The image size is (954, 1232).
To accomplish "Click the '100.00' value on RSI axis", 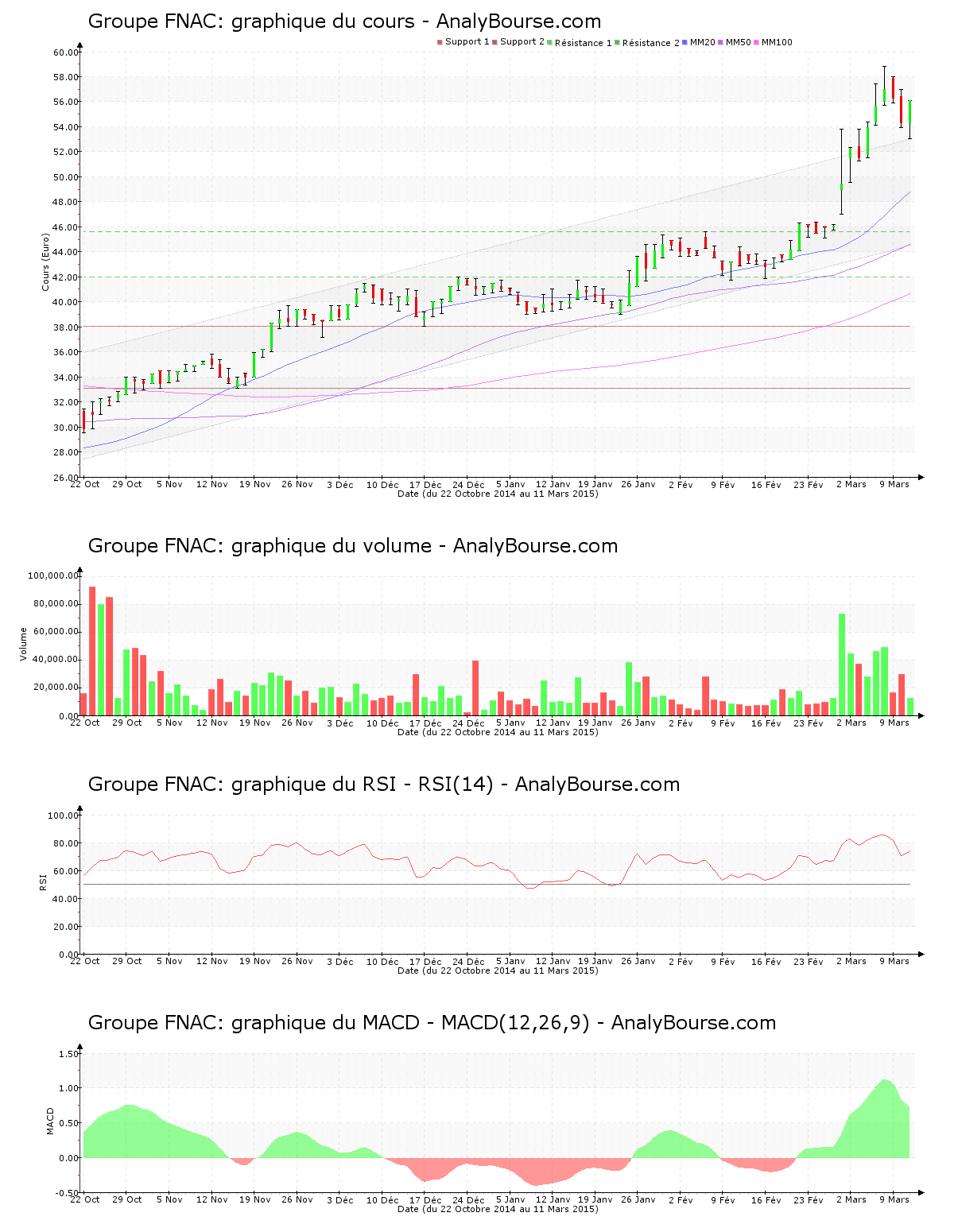I will click(64, 816).
